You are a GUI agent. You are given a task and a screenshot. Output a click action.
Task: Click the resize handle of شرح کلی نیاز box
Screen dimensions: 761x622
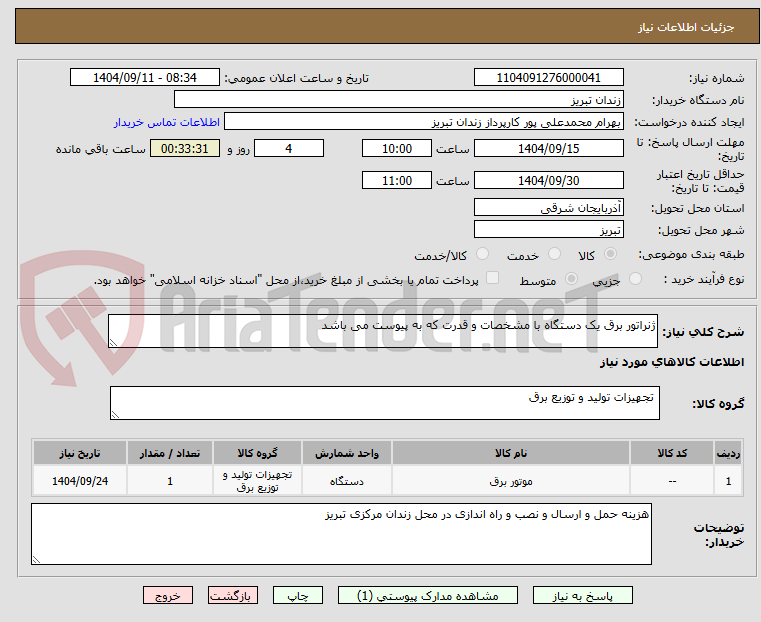(114, 343)
